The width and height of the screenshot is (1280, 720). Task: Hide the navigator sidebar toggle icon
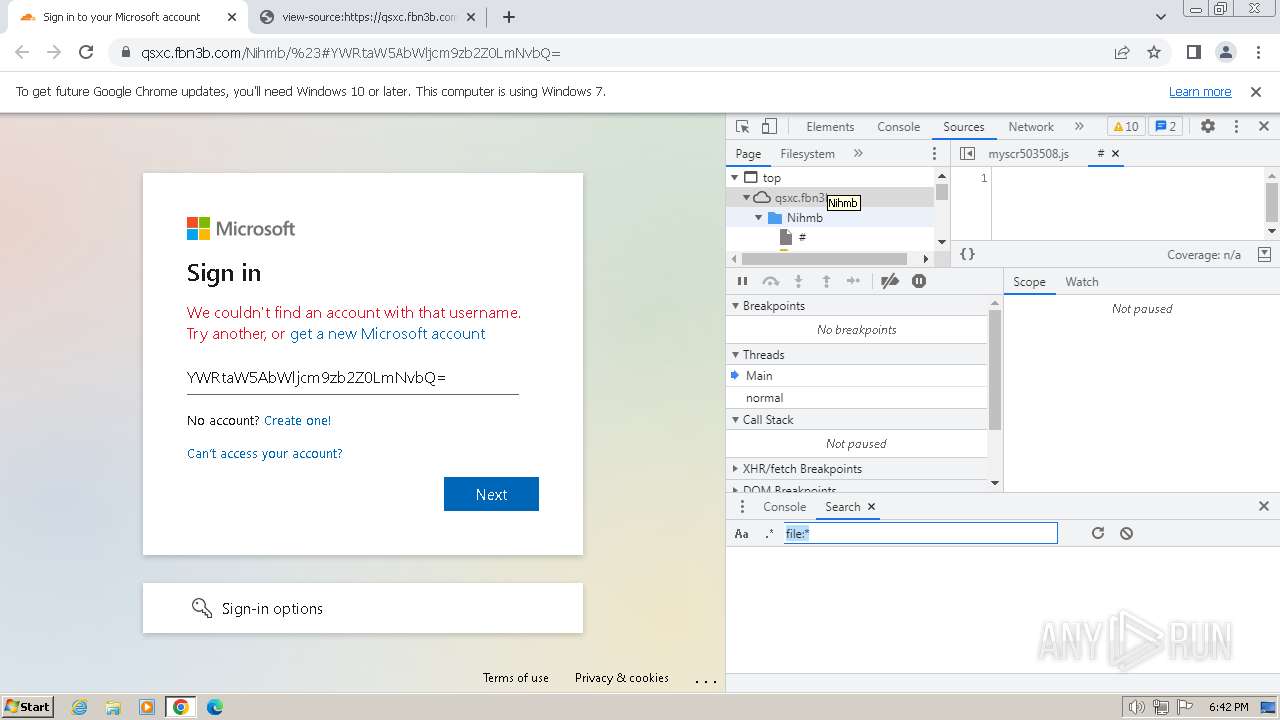(x=967, y=154)
